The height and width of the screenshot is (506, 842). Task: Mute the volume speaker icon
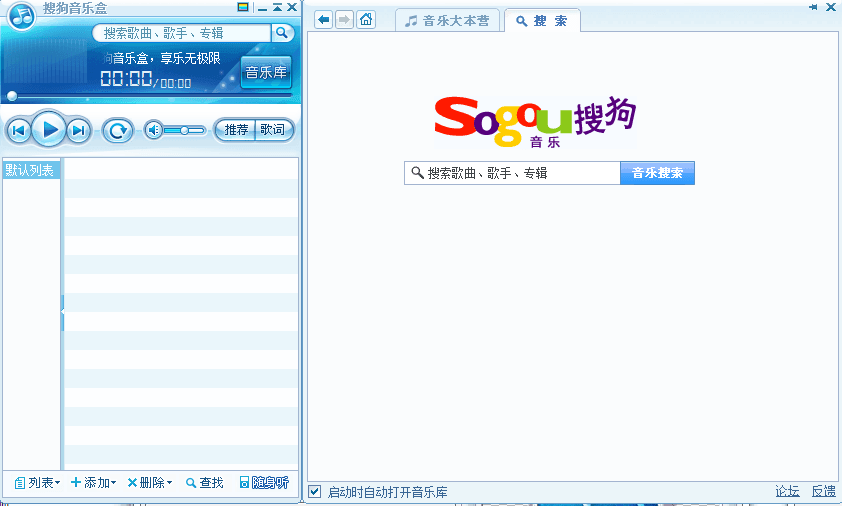(153, 130)
